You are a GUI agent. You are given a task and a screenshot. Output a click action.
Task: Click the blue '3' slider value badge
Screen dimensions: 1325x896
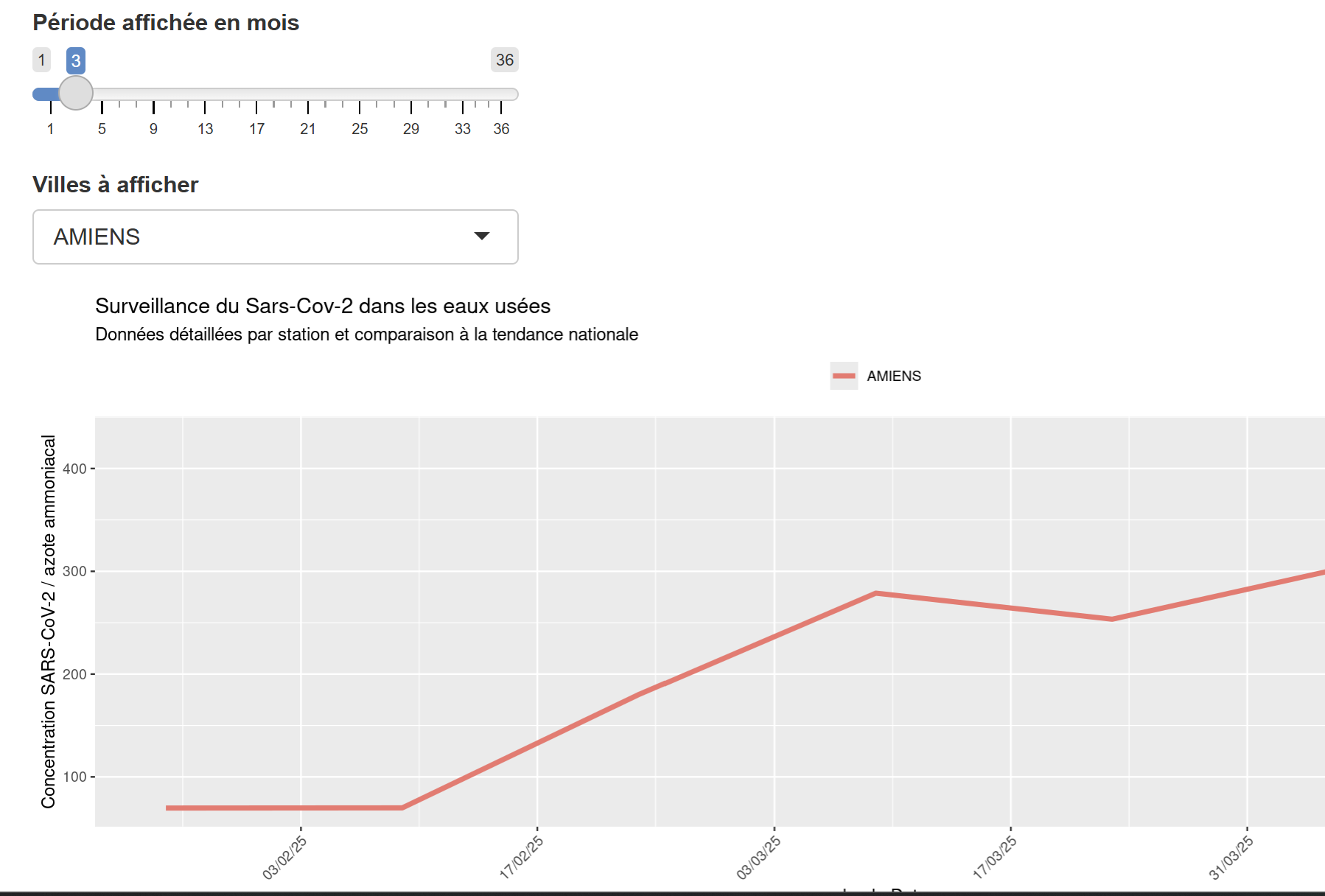pyautogui.click(x=76, y=60)
